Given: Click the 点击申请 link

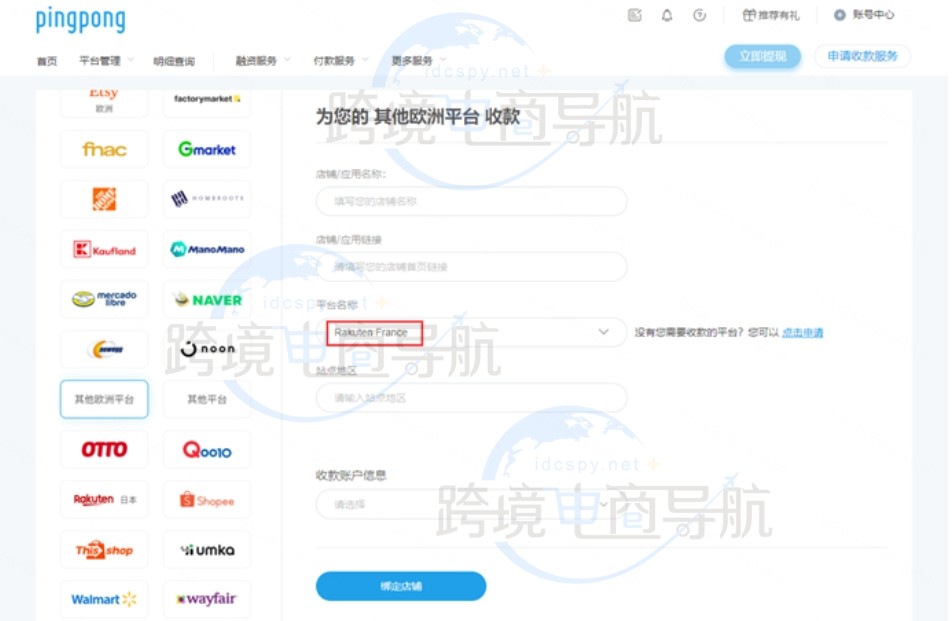Looking at the screenshot, I should (x=802, y=333).
